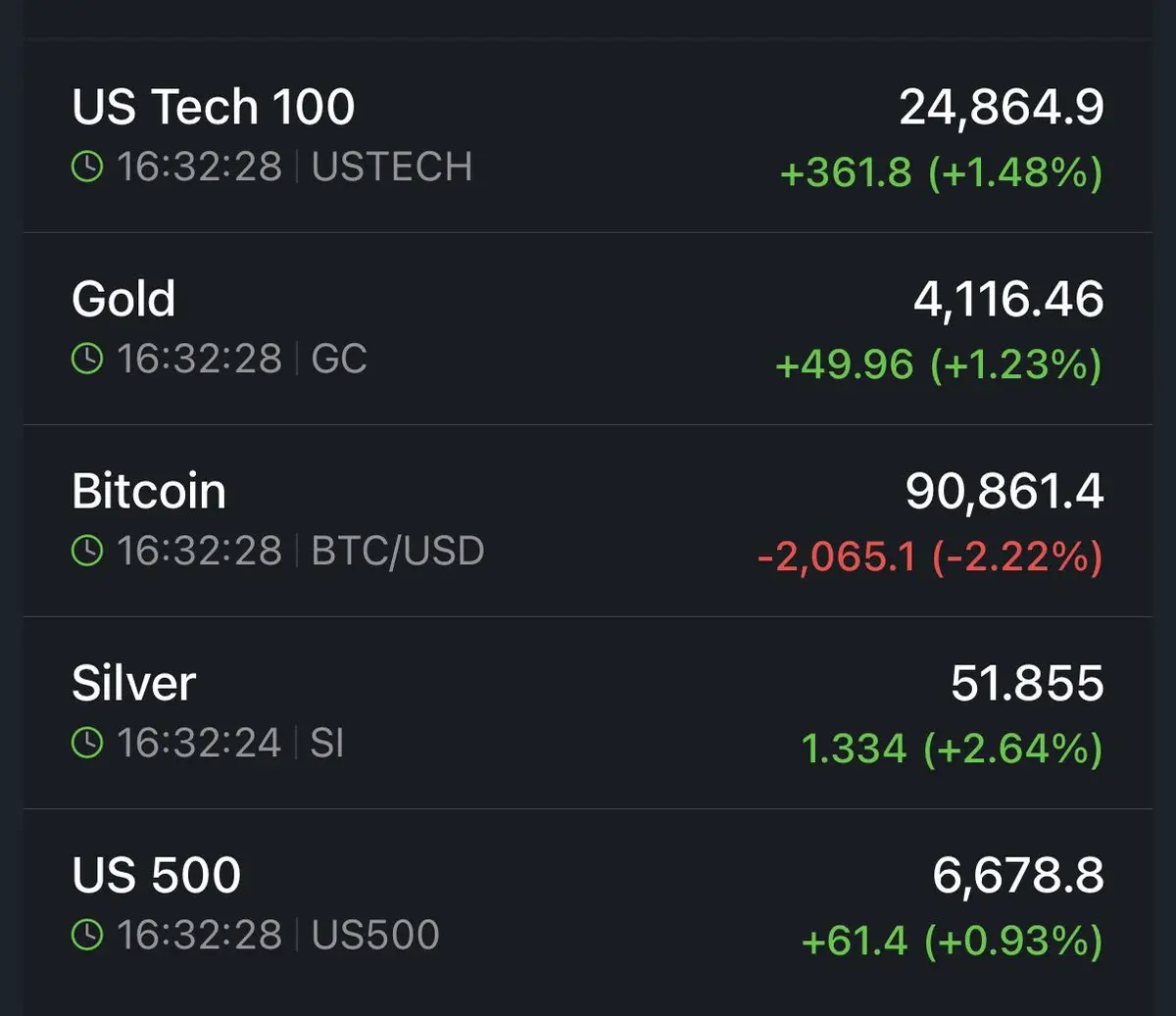Select the Bitcoin instrument name
Image resolution: width=1176 pixels, height=1016 pixels.
coord(149,491)
